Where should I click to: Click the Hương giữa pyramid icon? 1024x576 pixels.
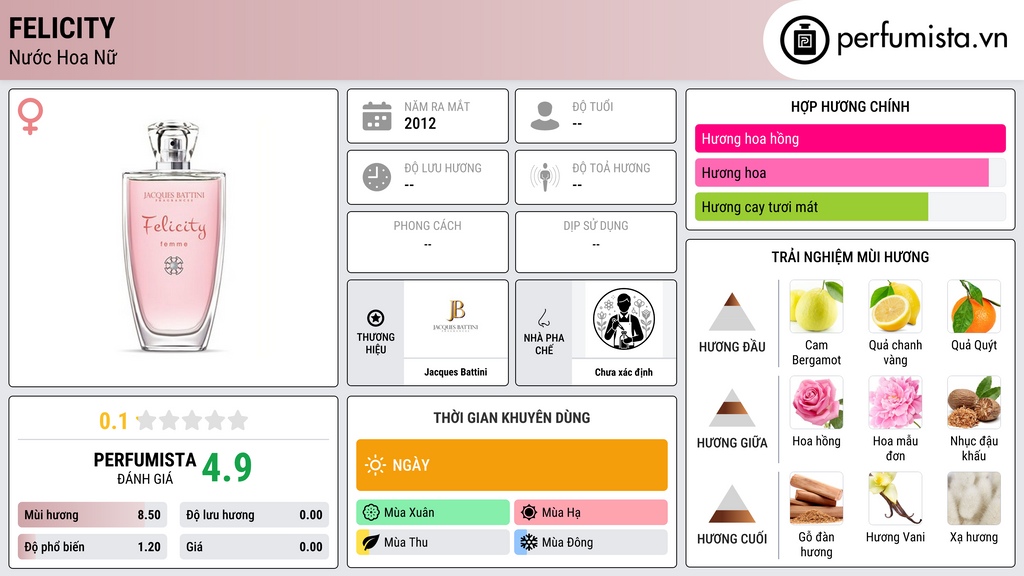point(732,408)
